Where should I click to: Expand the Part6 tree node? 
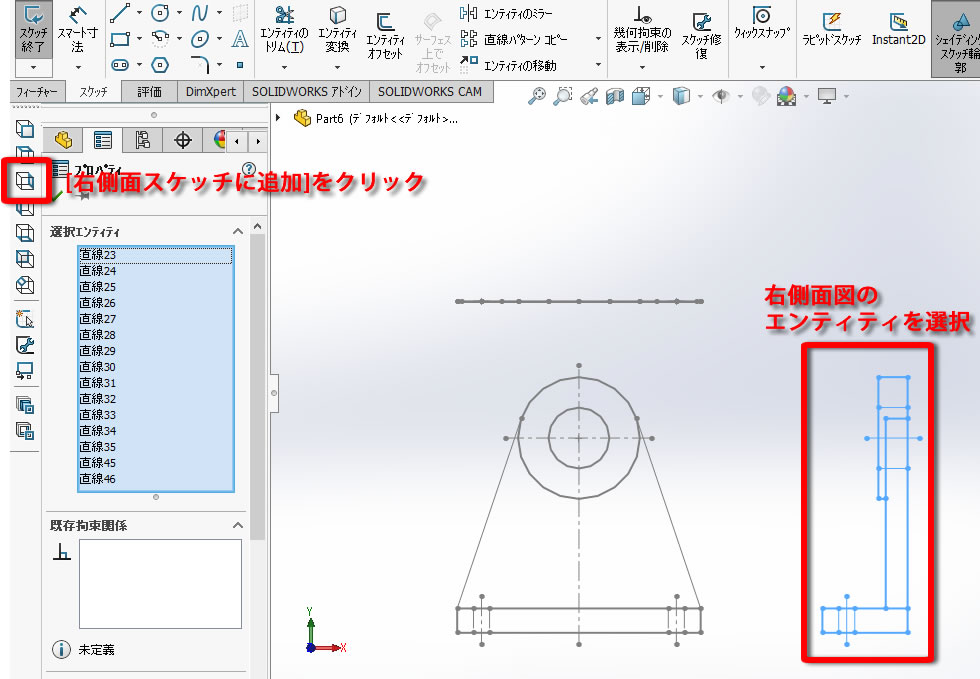coord(278,118)
